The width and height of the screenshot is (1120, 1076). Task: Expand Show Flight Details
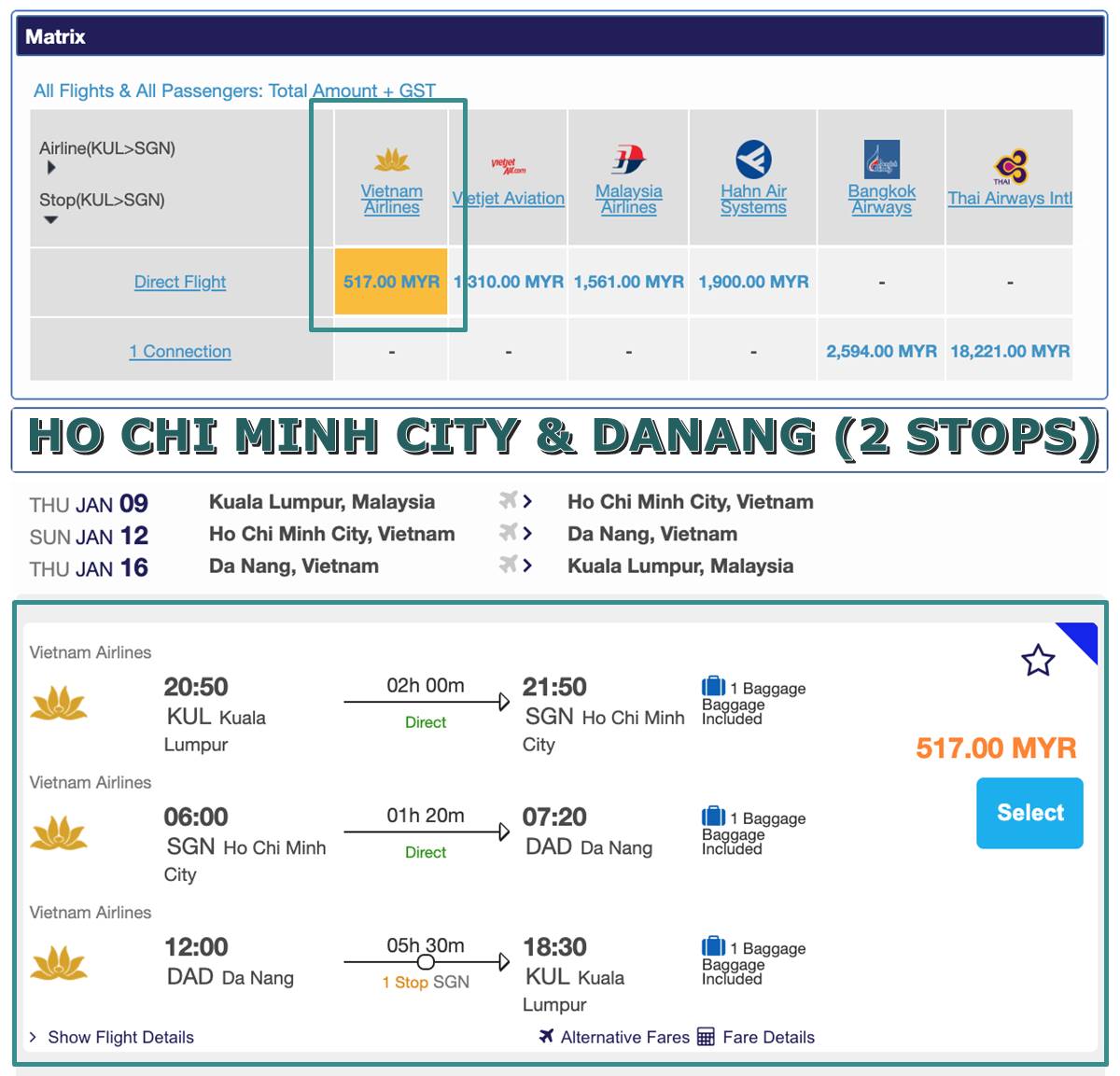(x=112, y=1037)
